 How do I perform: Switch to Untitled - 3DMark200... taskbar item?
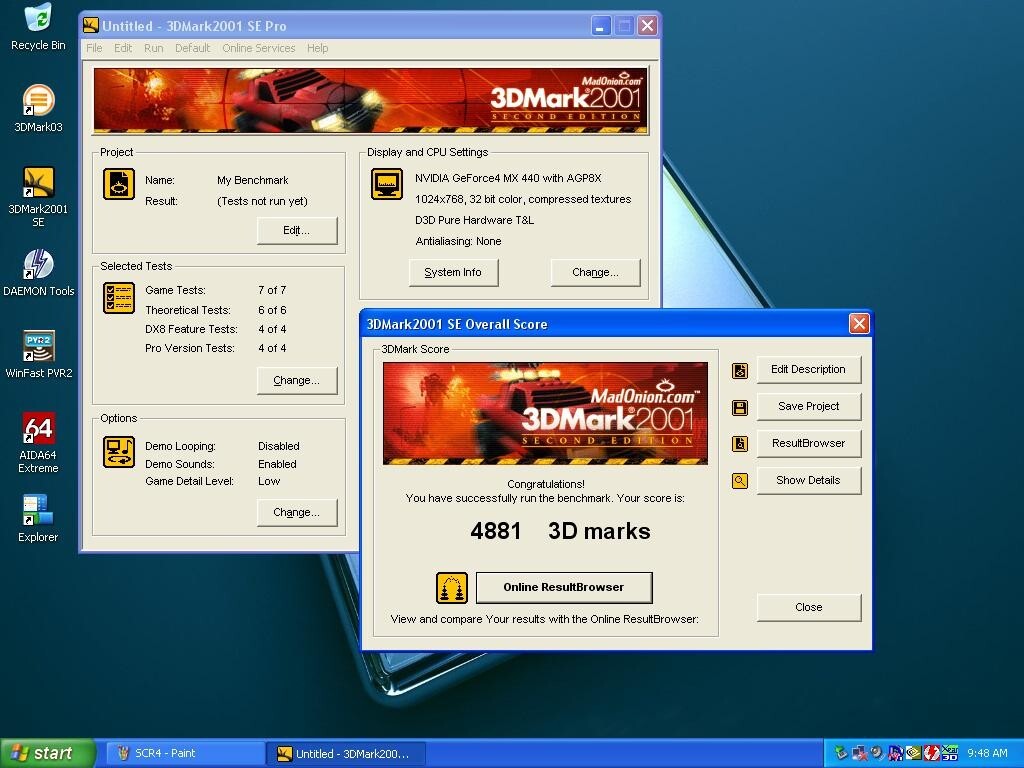coord(346,754)
